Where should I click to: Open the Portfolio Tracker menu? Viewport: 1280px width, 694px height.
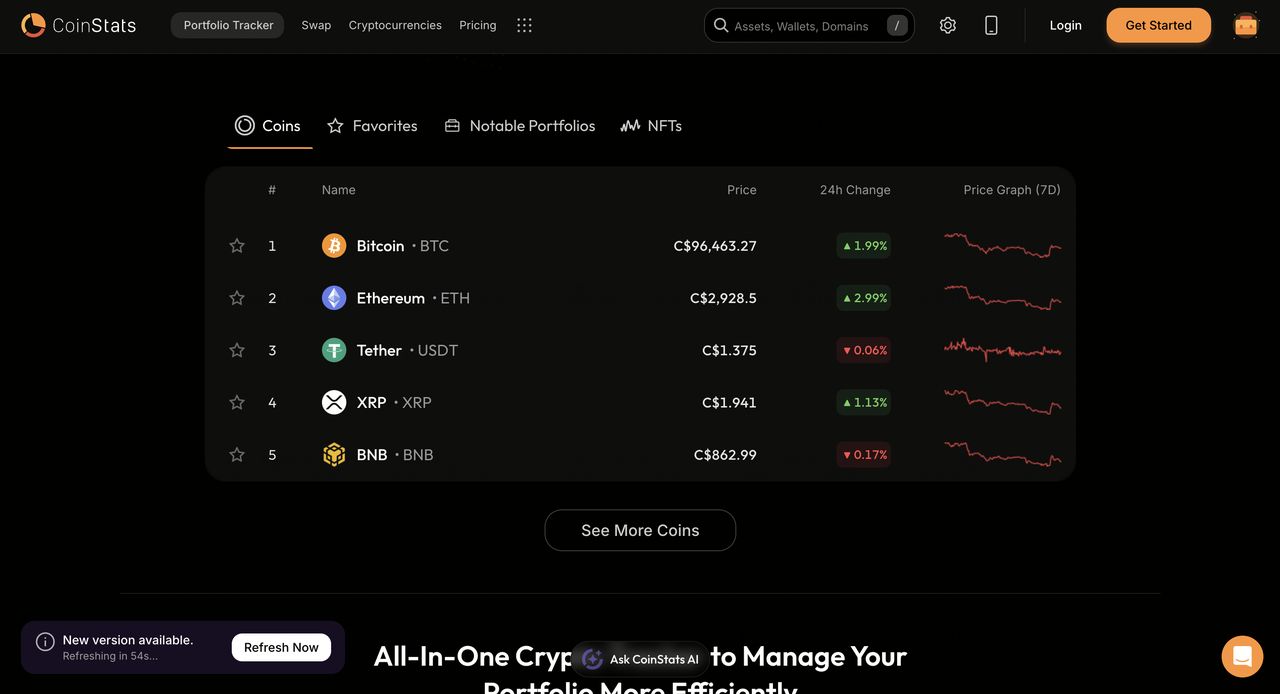pyautogui.click(x=228, y=25)
